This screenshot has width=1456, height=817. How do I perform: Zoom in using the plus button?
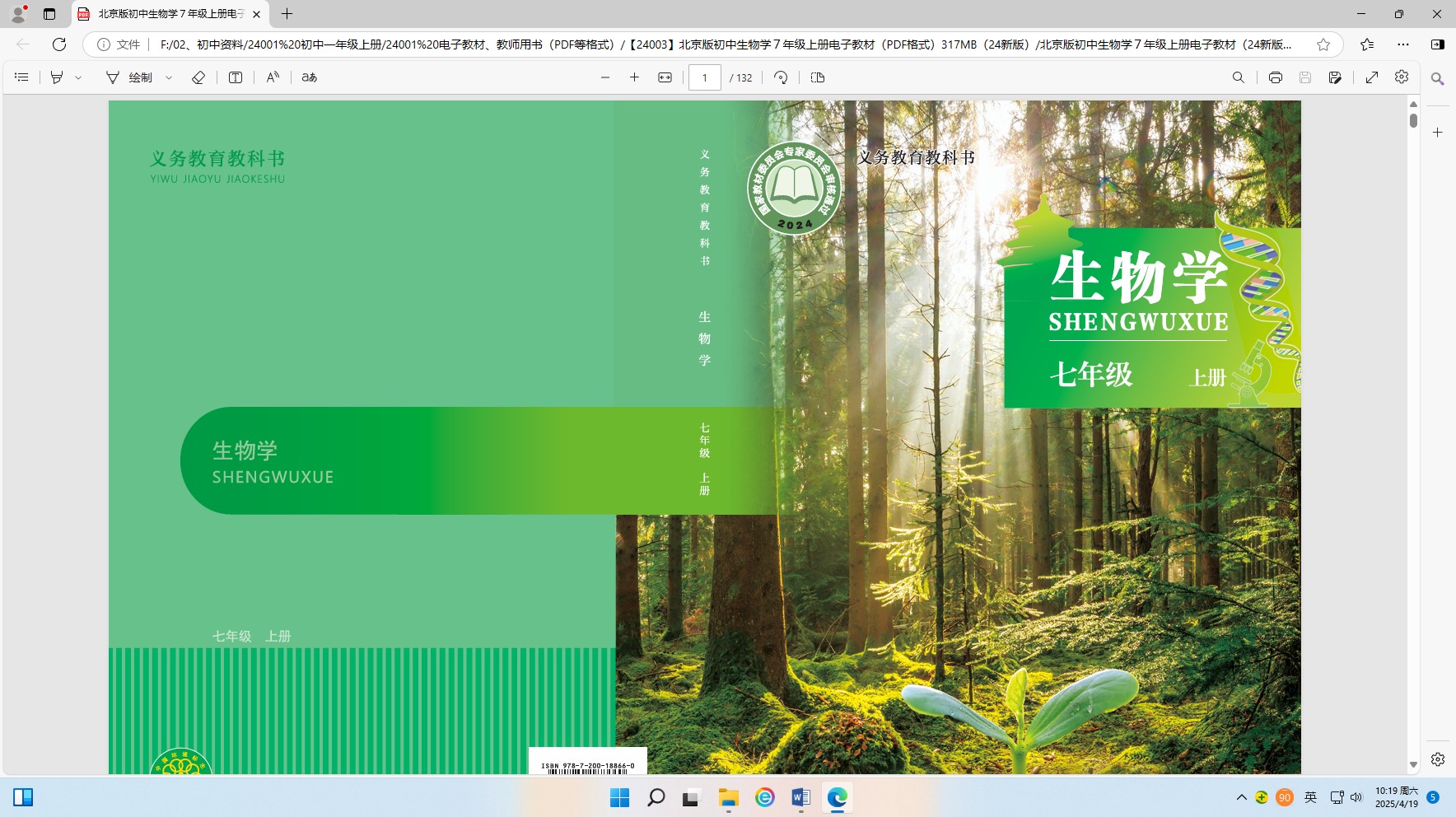(634, 77)
